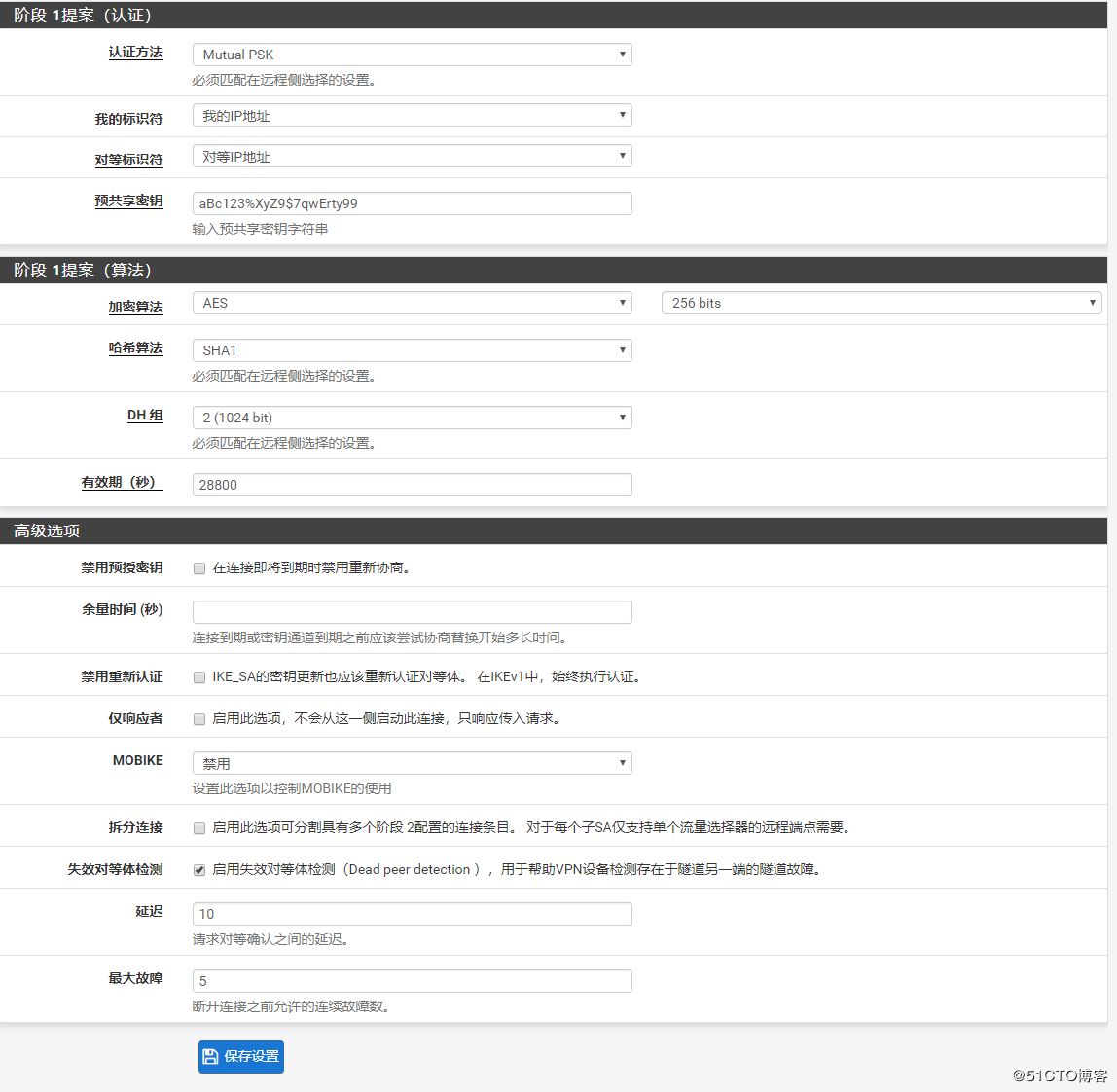This screenshot has height=1092, width=1117.
Task: Select key length from 256 bits dropdown
Action: coord(881,303)
